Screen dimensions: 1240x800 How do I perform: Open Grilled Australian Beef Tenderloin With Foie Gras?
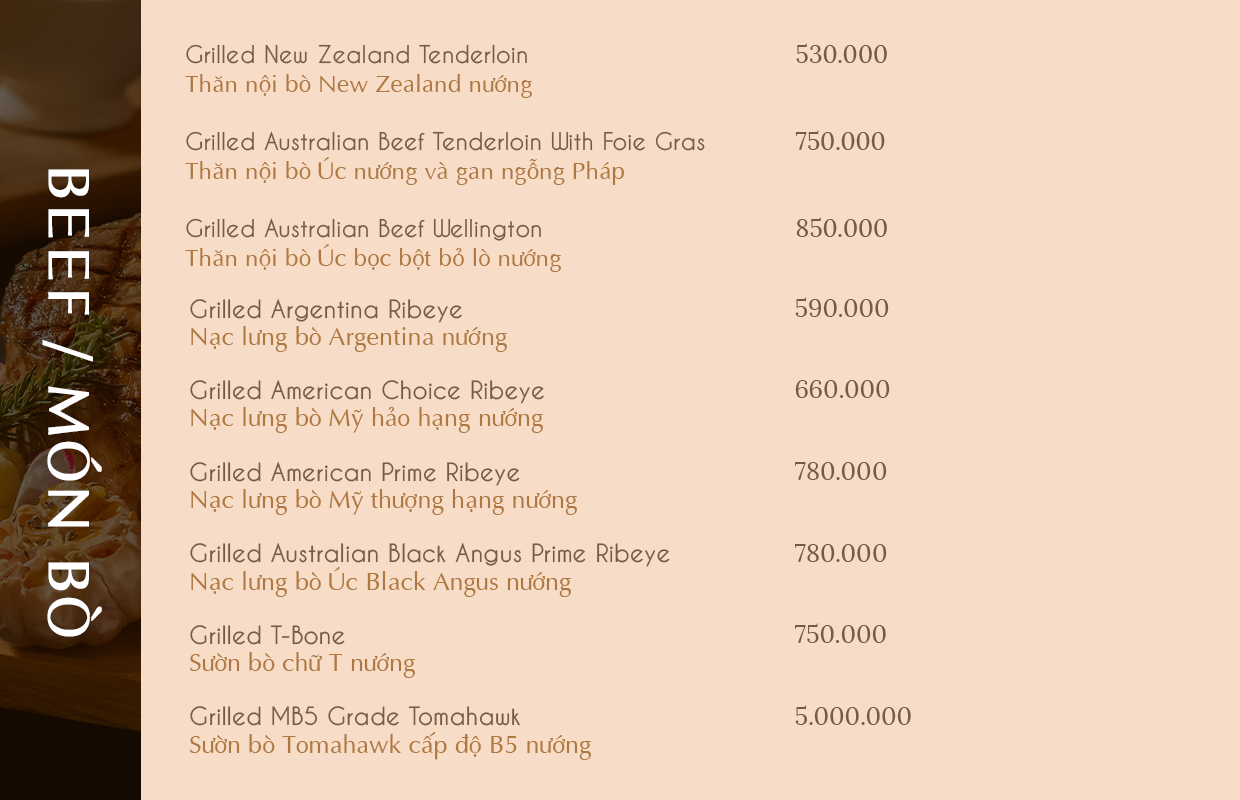coord(445,142)
